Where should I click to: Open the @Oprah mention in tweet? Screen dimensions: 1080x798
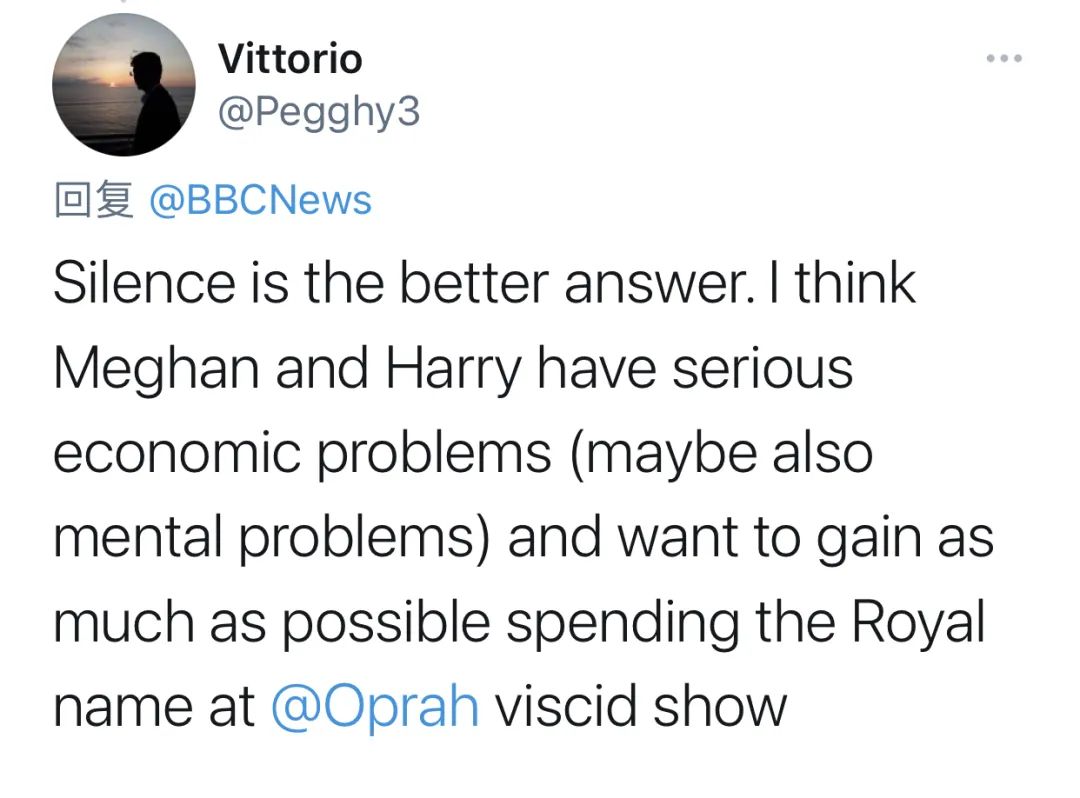(375, 706)
